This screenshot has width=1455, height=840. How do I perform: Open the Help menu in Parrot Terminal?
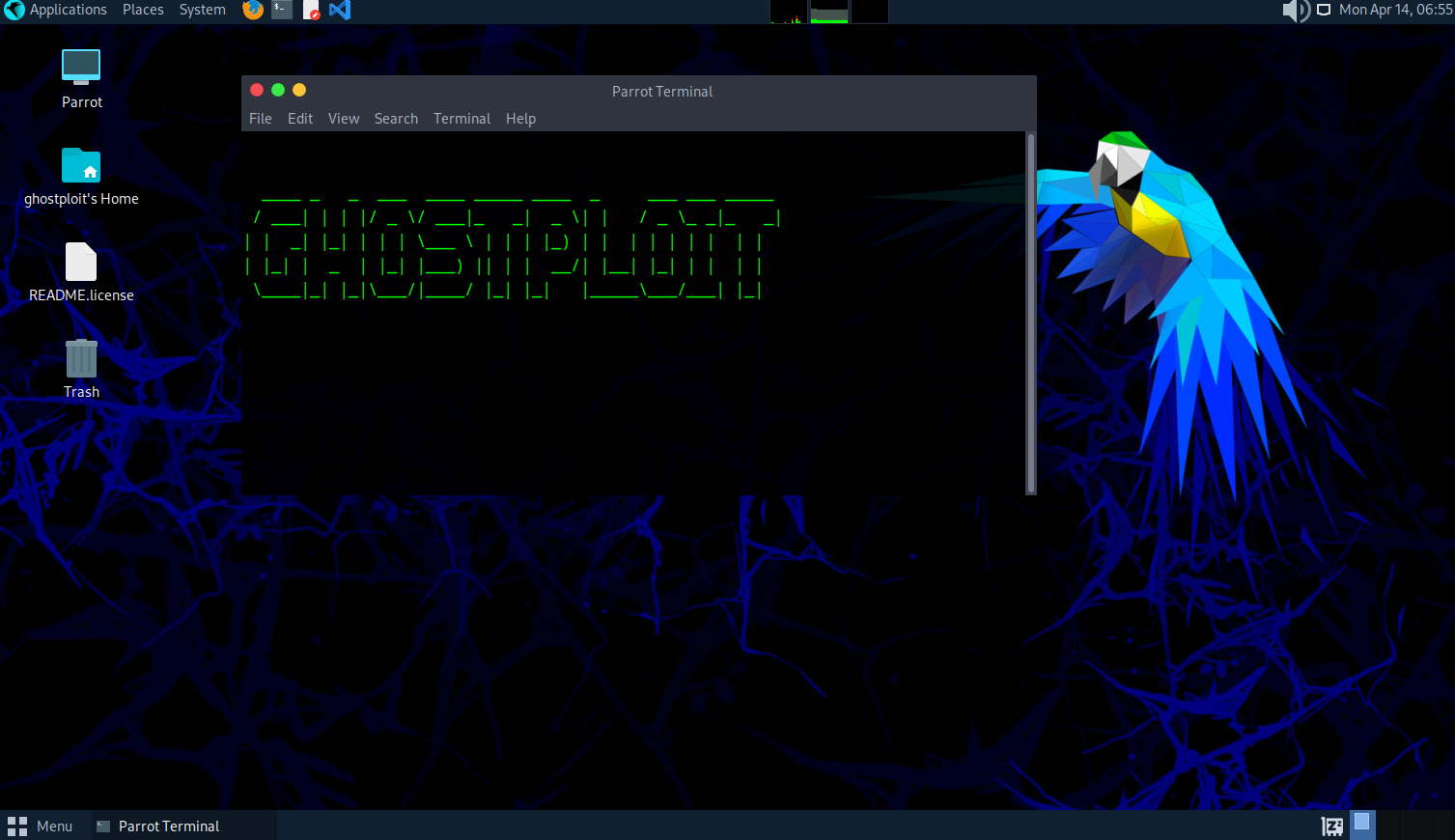[x=520, y=119]
